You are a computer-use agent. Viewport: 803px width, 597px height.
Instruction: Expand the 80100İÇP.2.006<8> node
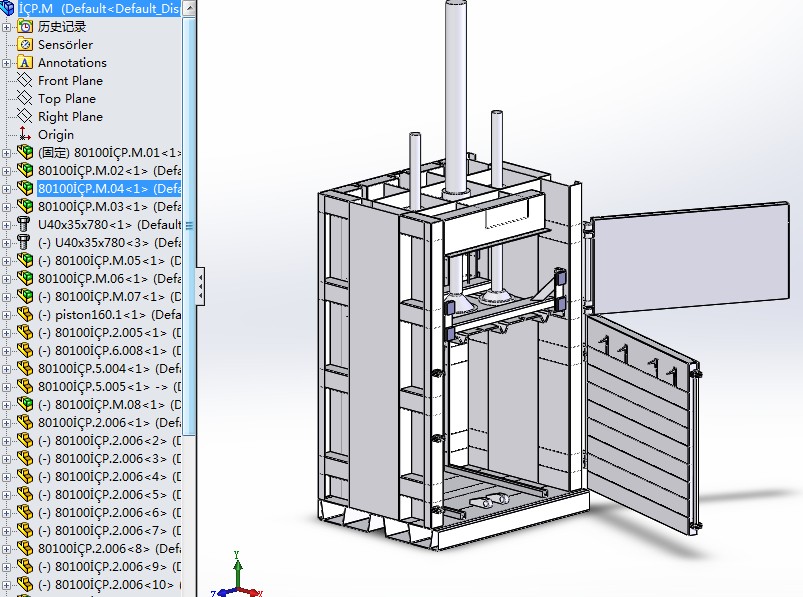click(6, 549)
